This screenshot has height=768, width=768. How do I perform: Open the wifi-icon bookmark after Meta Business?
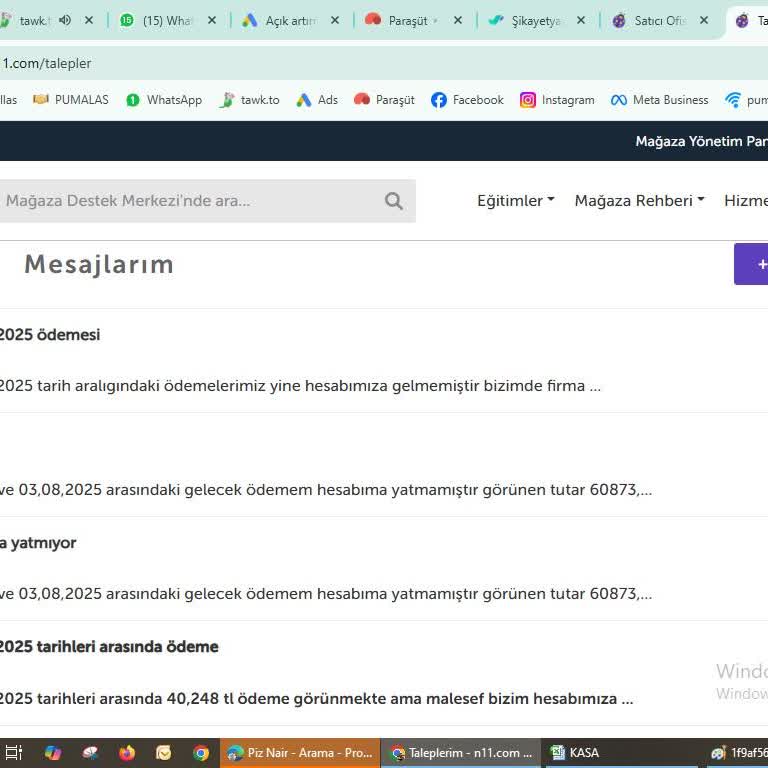pos(745,100)
